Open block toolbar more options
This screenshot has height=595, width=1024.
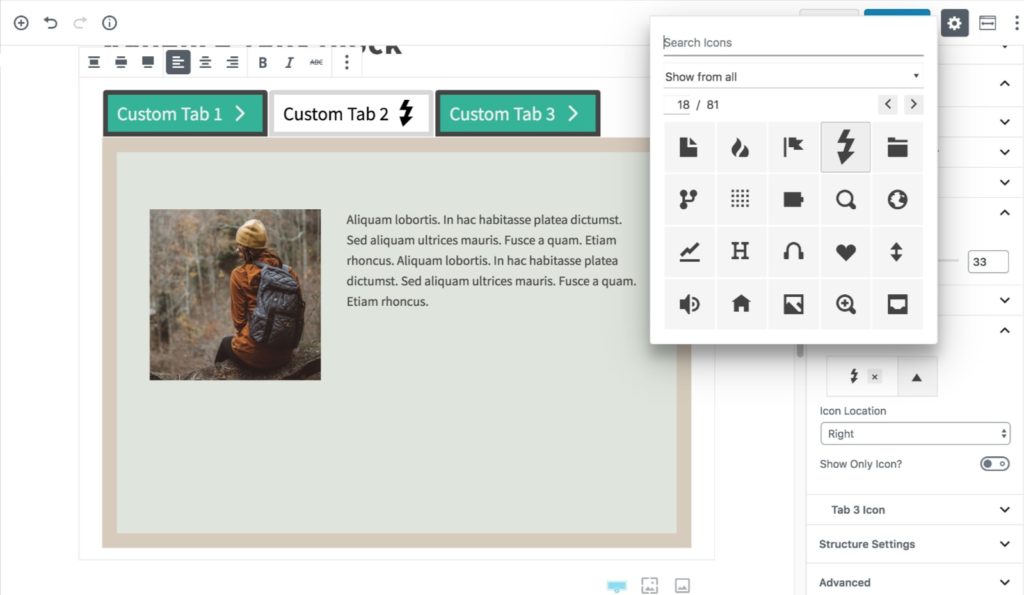click(x=347, y=62)
